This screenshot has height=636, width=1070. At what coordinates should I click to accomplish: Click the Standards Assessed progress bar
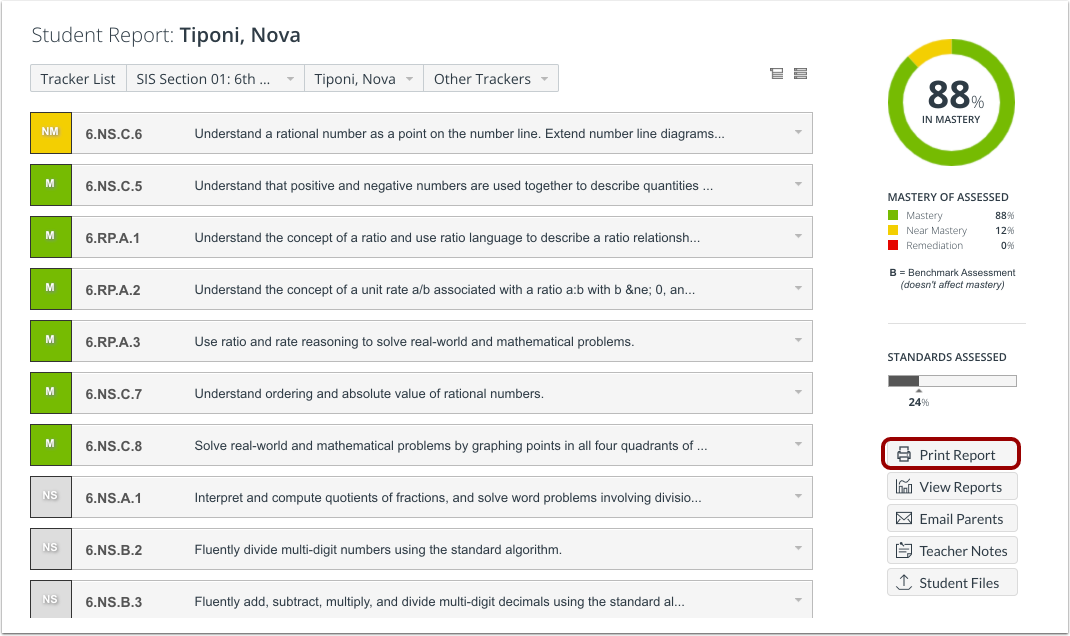click(951, 380)
